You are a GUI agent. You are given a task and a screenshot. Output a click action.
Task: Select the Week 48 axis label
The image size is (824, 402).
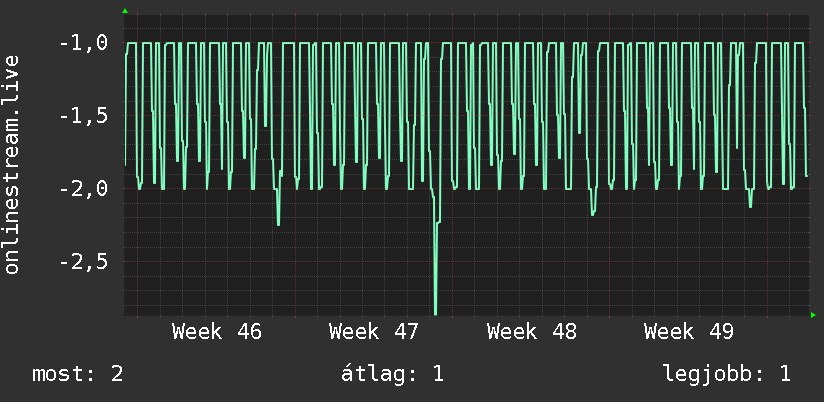pos(532,333)
